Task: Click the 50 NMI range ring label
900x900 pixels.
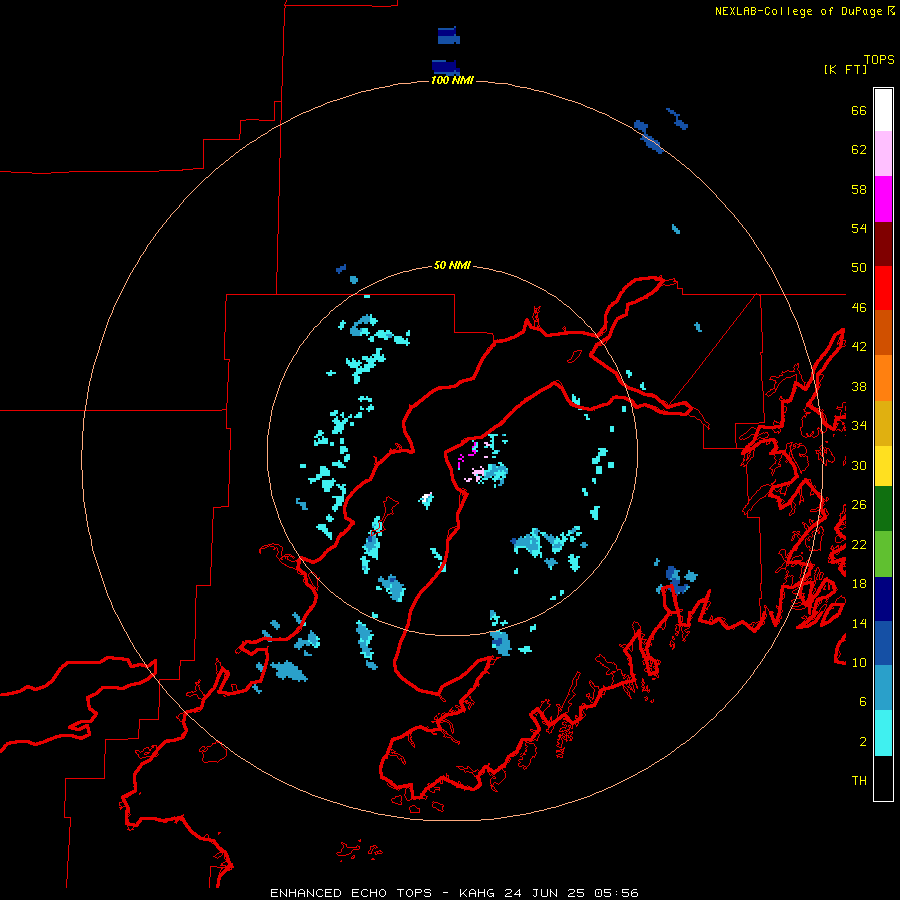Action: (x=452, y=265)
